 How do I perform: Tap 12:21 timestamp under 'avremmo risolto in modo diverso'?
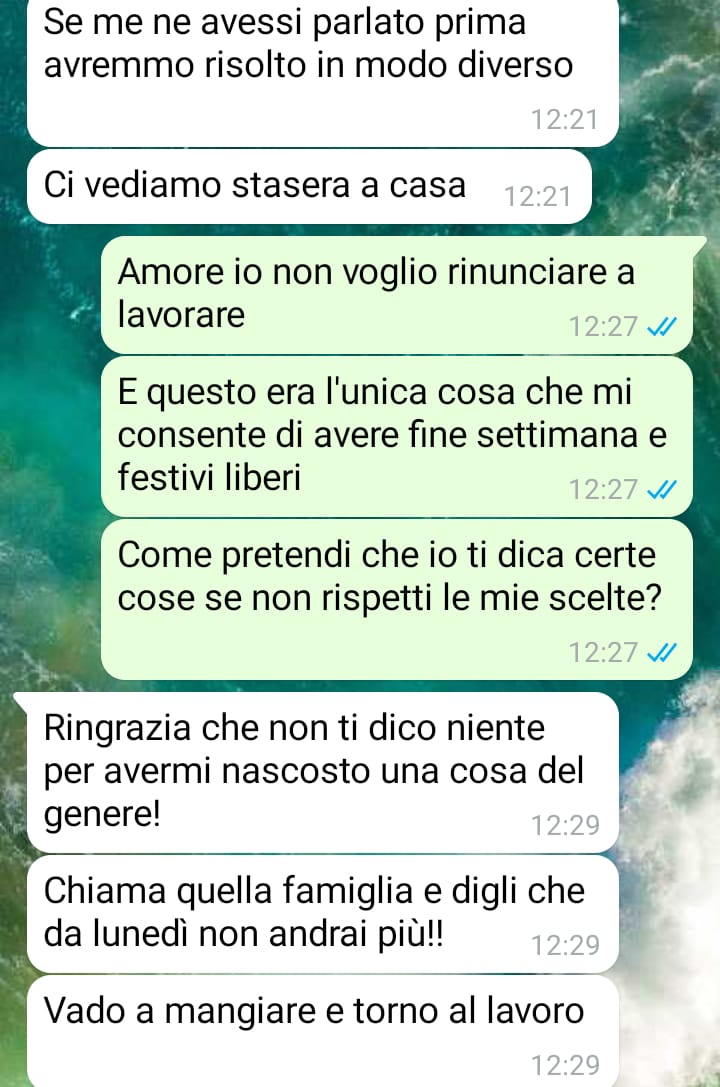click(x=565, y=120)
